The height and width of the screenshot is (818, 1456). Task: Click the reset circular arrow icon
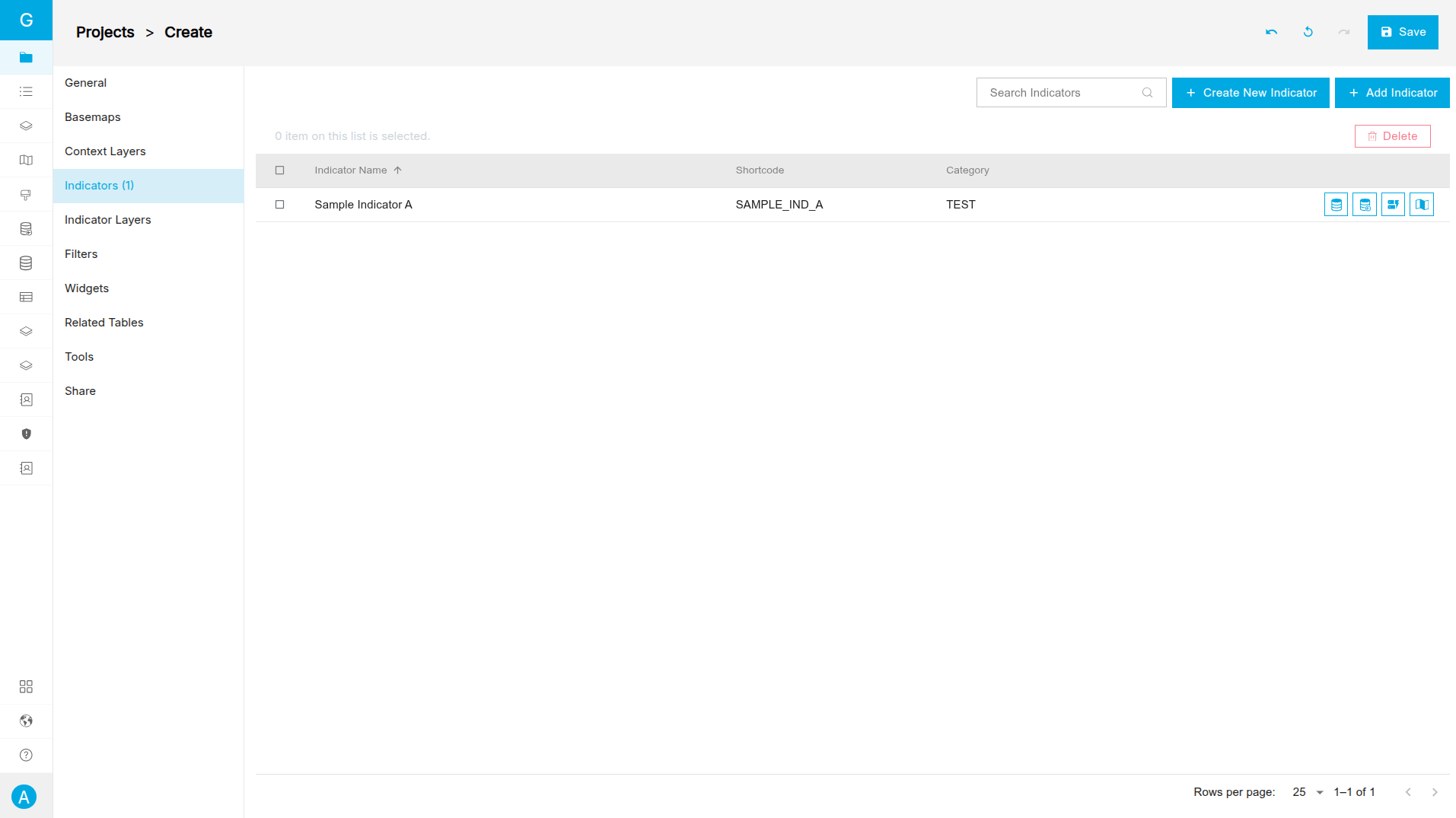(1308, 32)
